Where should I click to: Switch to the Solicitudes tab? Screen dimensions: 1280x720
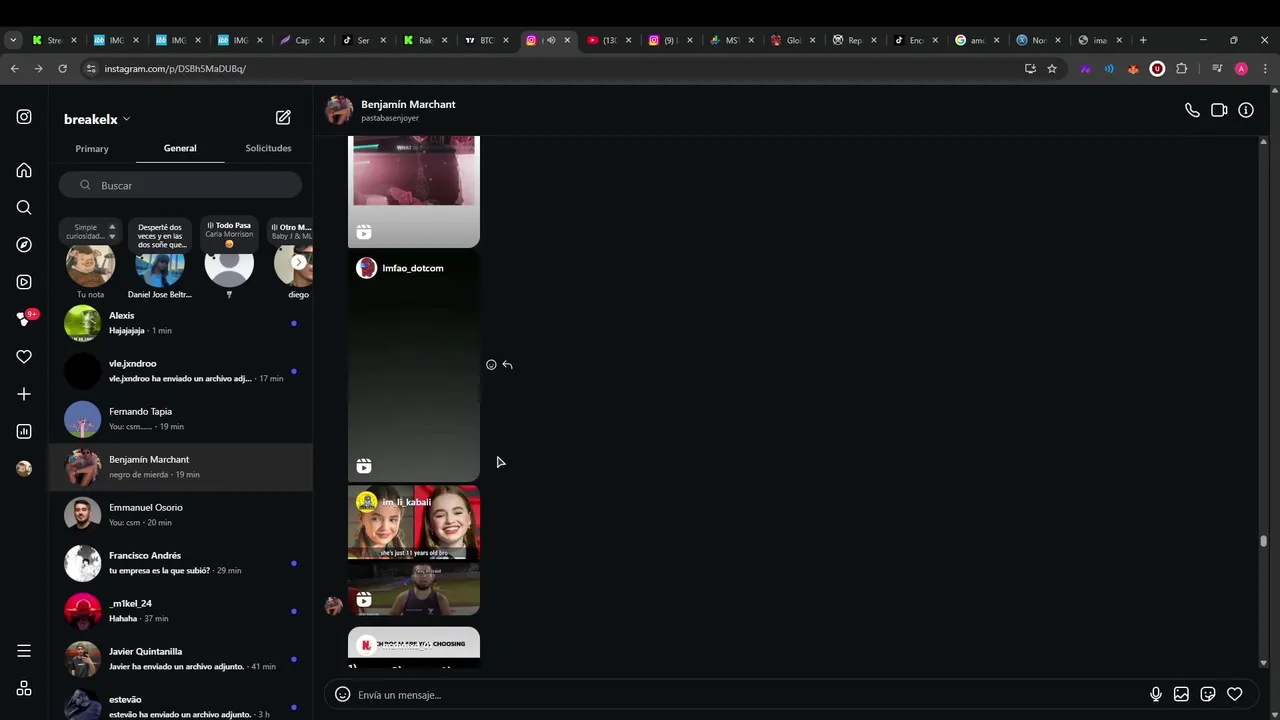(x=268, y=148)
